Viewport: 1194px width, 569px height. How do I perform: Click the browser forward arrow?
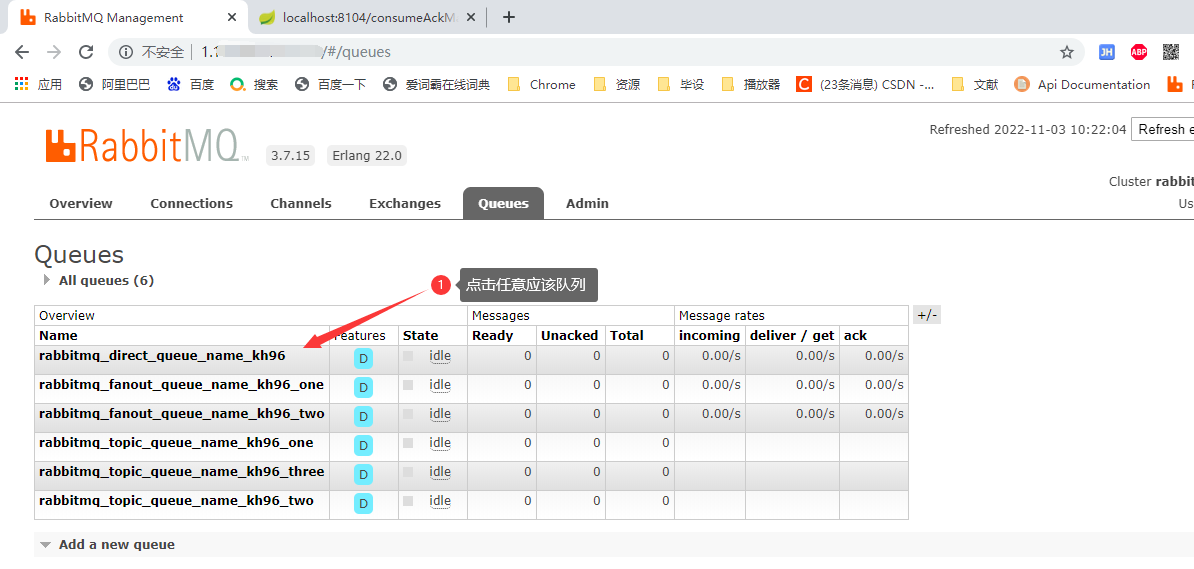[54, 52]
